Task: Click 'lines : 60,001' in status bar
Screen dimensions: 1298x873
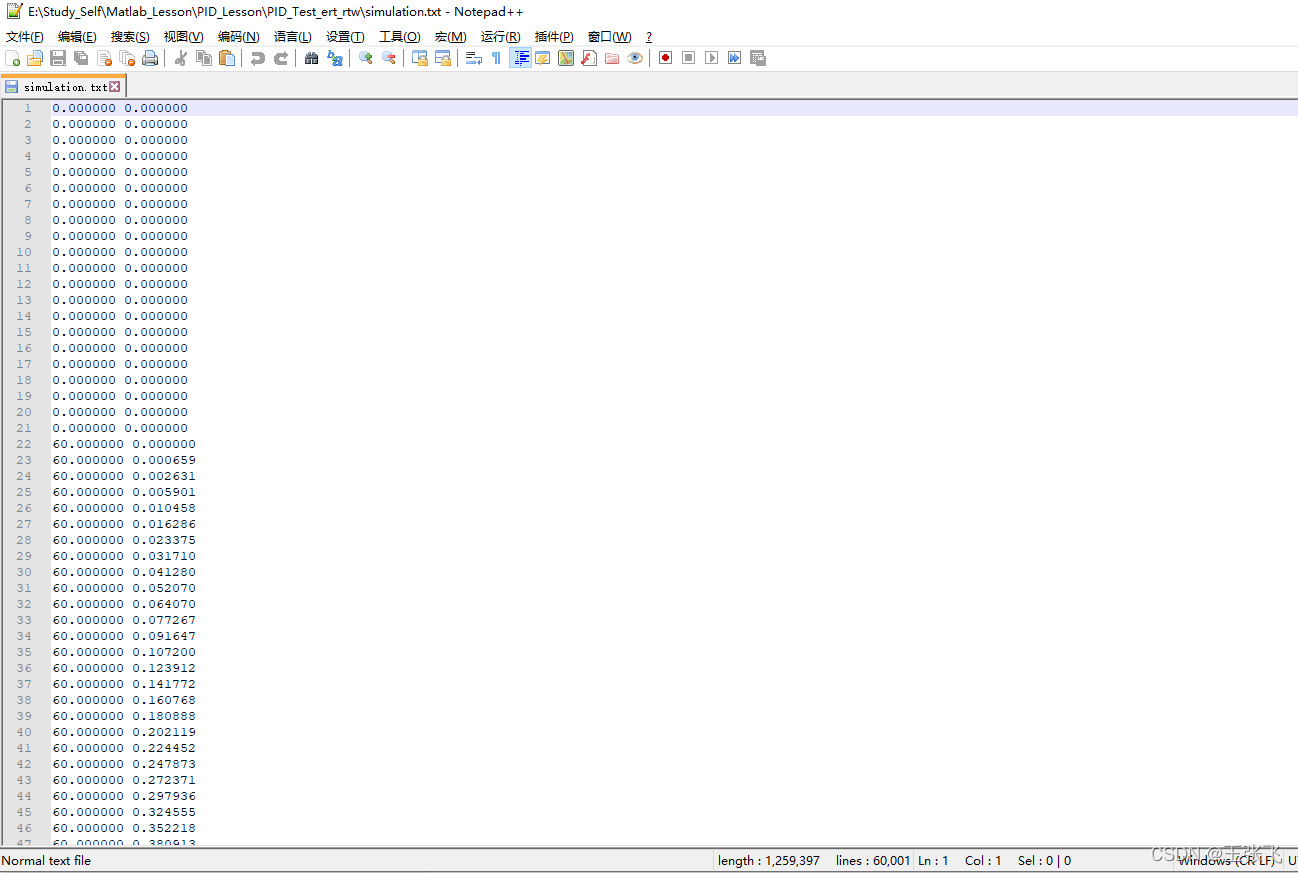Action: [872, 860]
